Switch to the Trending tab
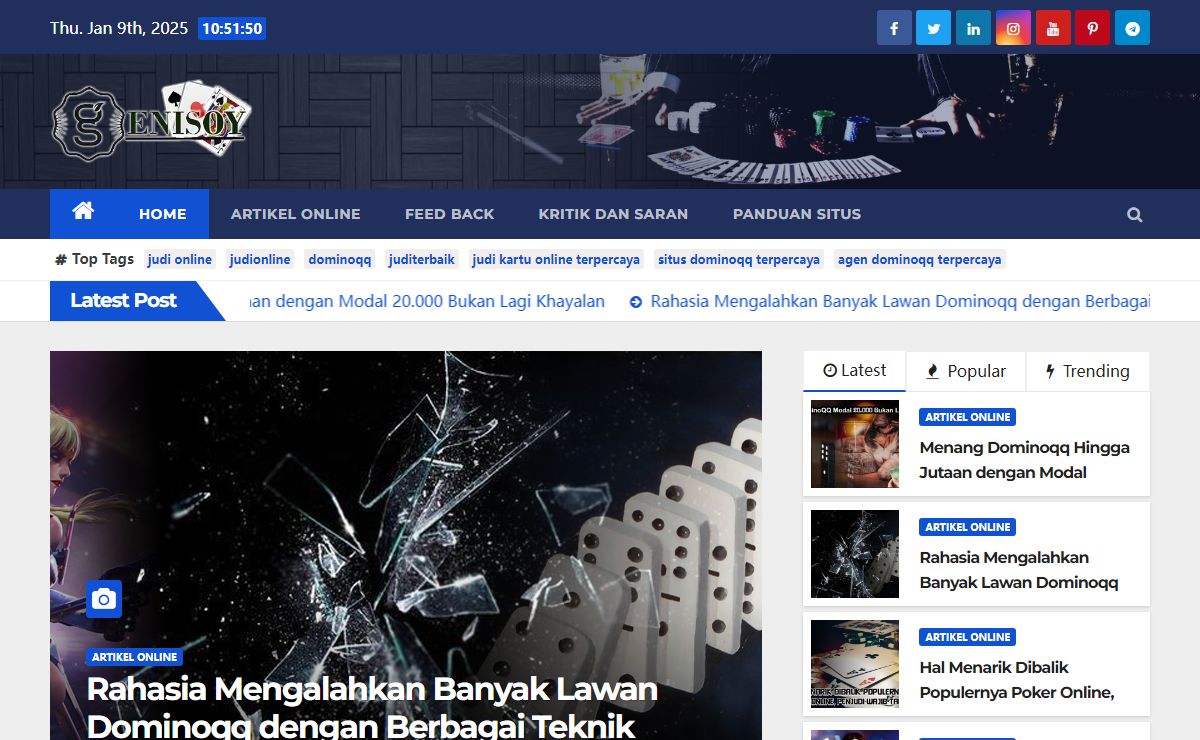Viewport: 1200px width, 740px height. point(1088,371)
